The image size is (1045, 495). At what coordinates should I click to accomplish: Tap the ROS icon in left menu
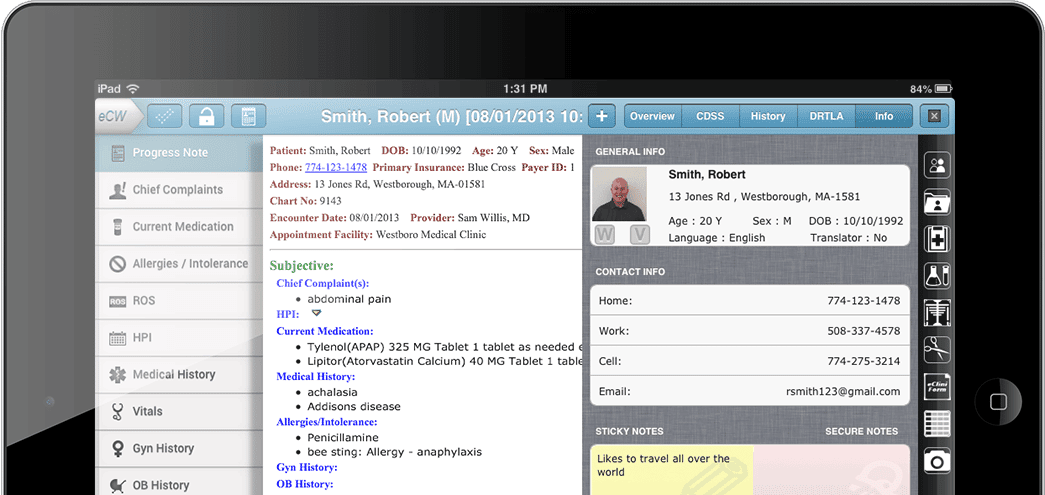[x=117, y=301]
